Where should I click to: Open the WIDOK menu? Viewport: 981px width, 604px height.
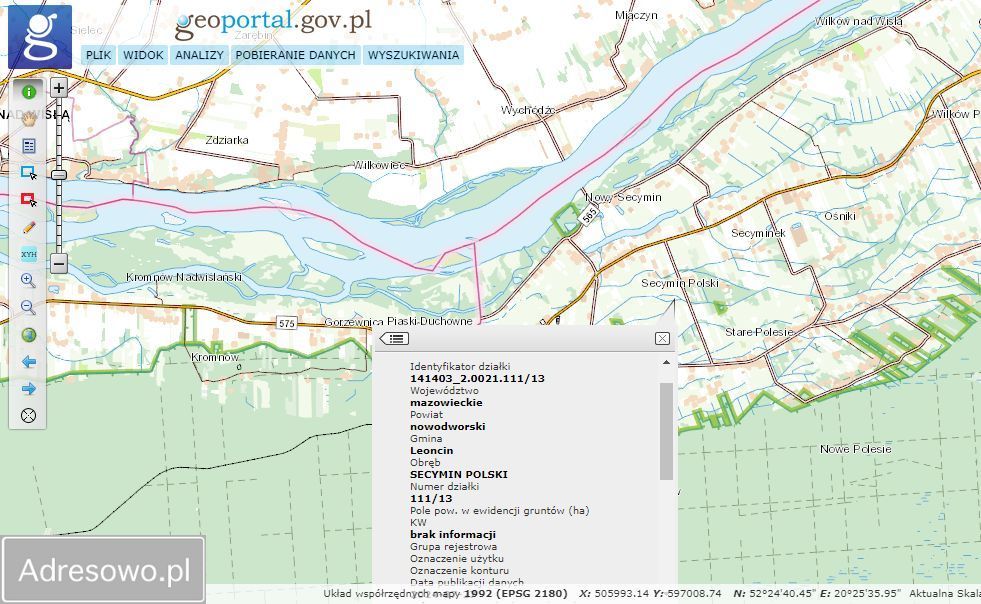(143, 55)
